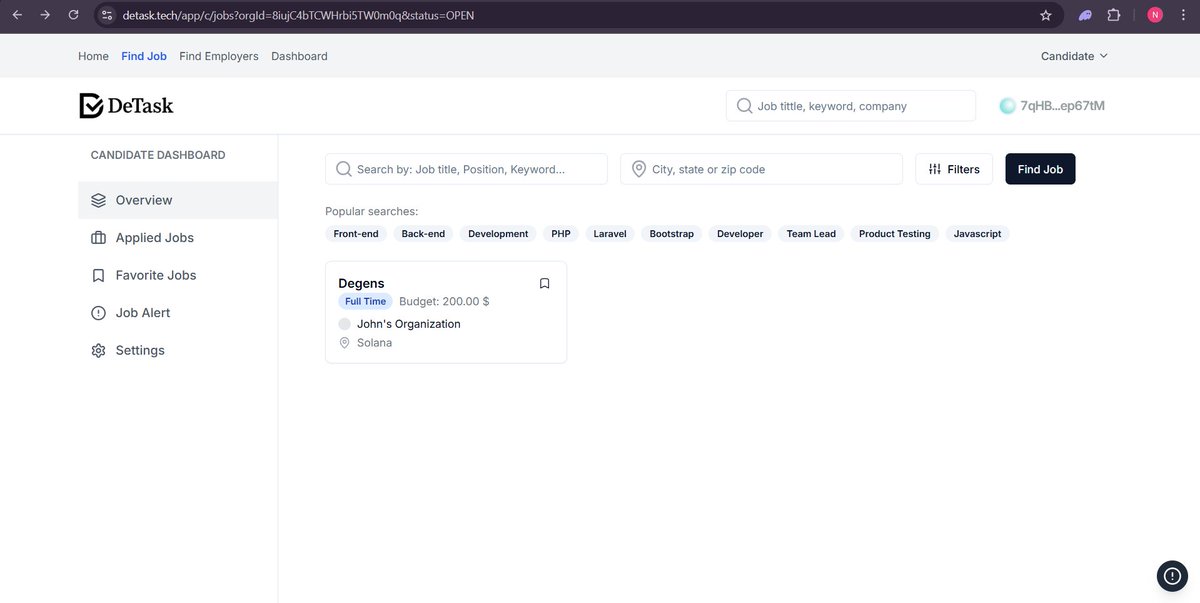This screenshot has height=603, width=1200.
Task: Go to Home in top navigation
Action: click(93, 56)
